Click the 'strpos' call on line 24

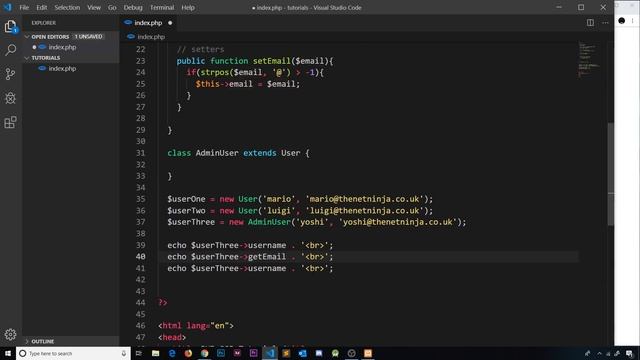coord(214,72)
